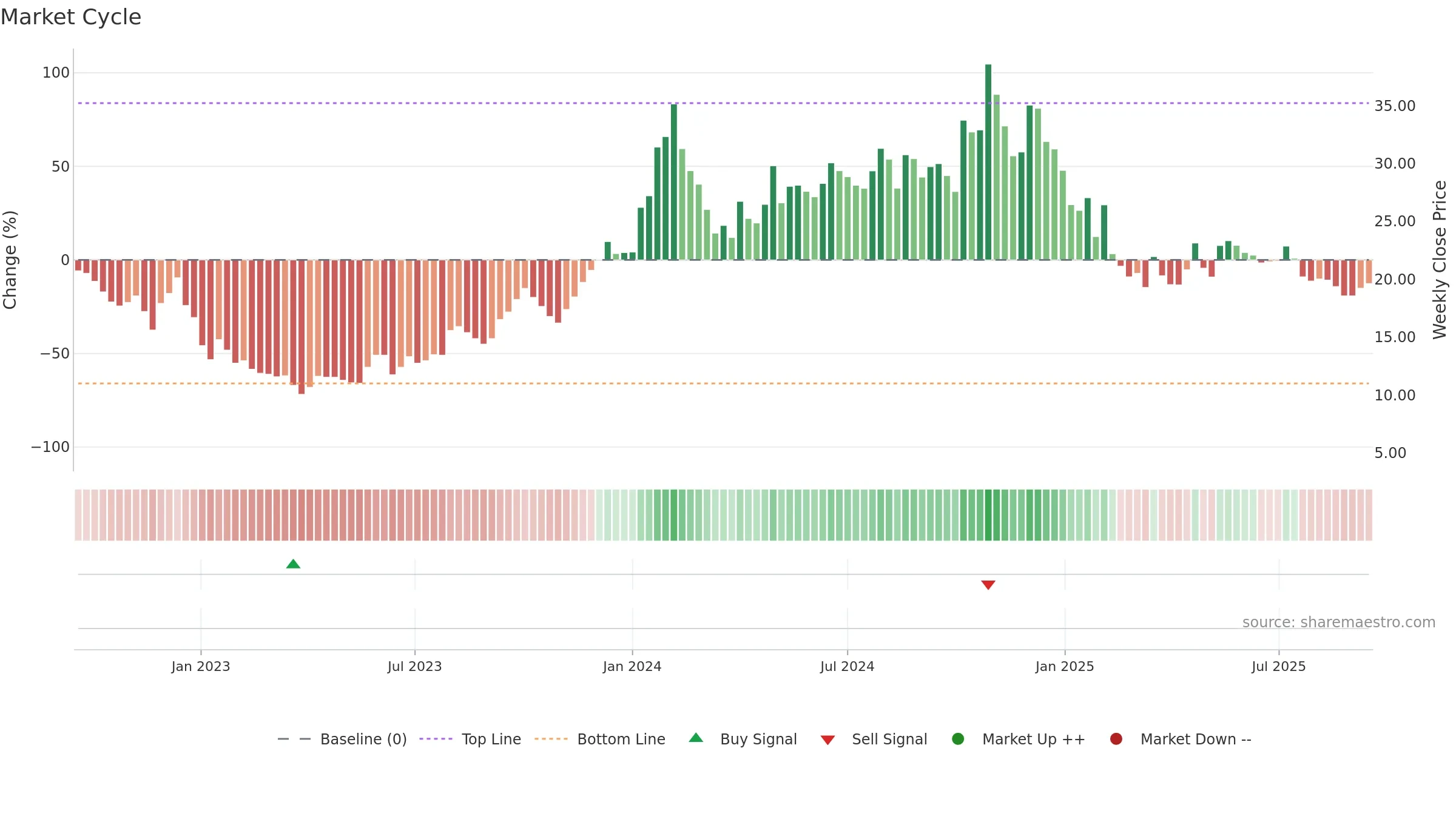This screenshot has width=1456, height=819.
Task: Click the Change (%) y-axis title
Action: pyautogui.click(x=10, y=260)
